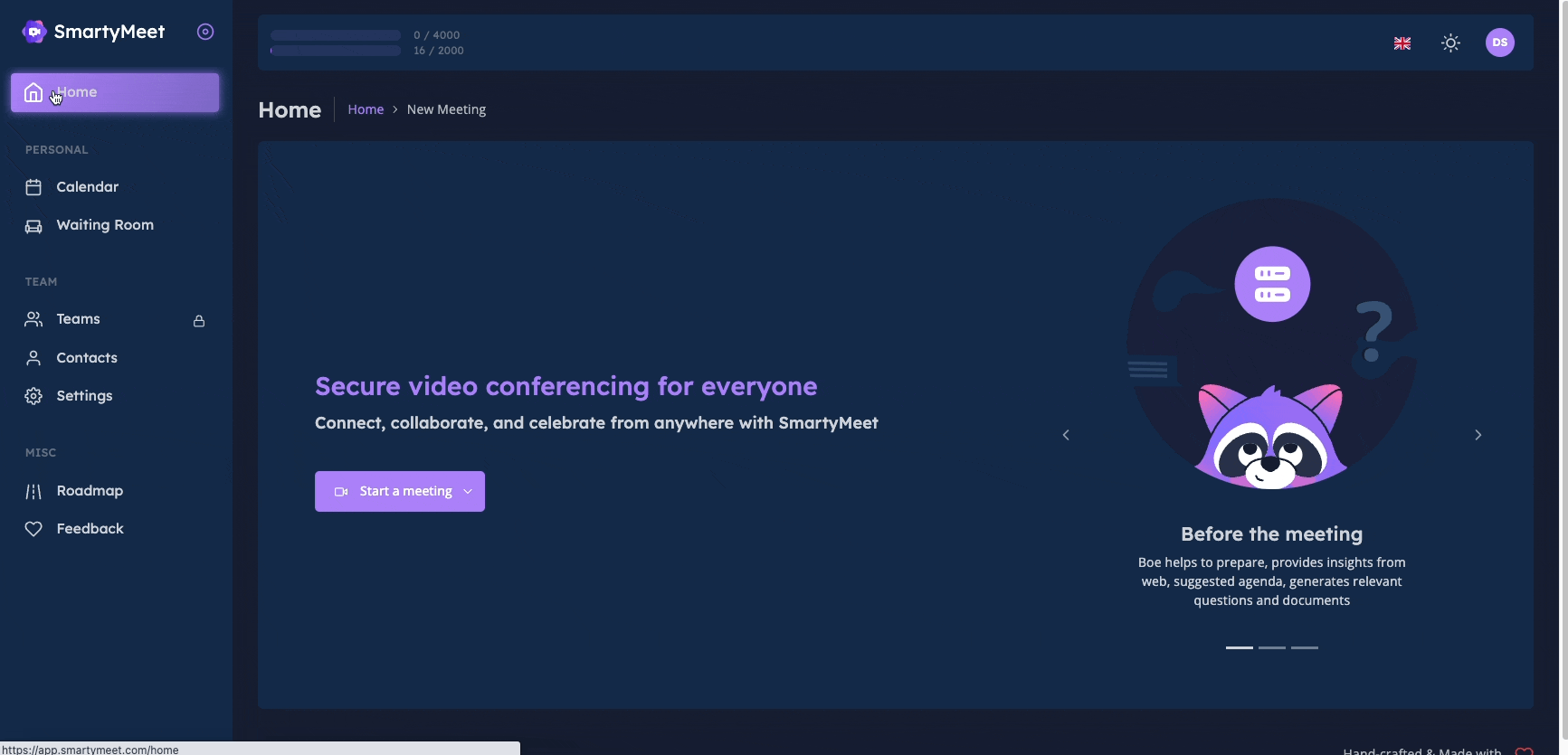Click the Secure video conferencing headline

[x=566, y=387]
